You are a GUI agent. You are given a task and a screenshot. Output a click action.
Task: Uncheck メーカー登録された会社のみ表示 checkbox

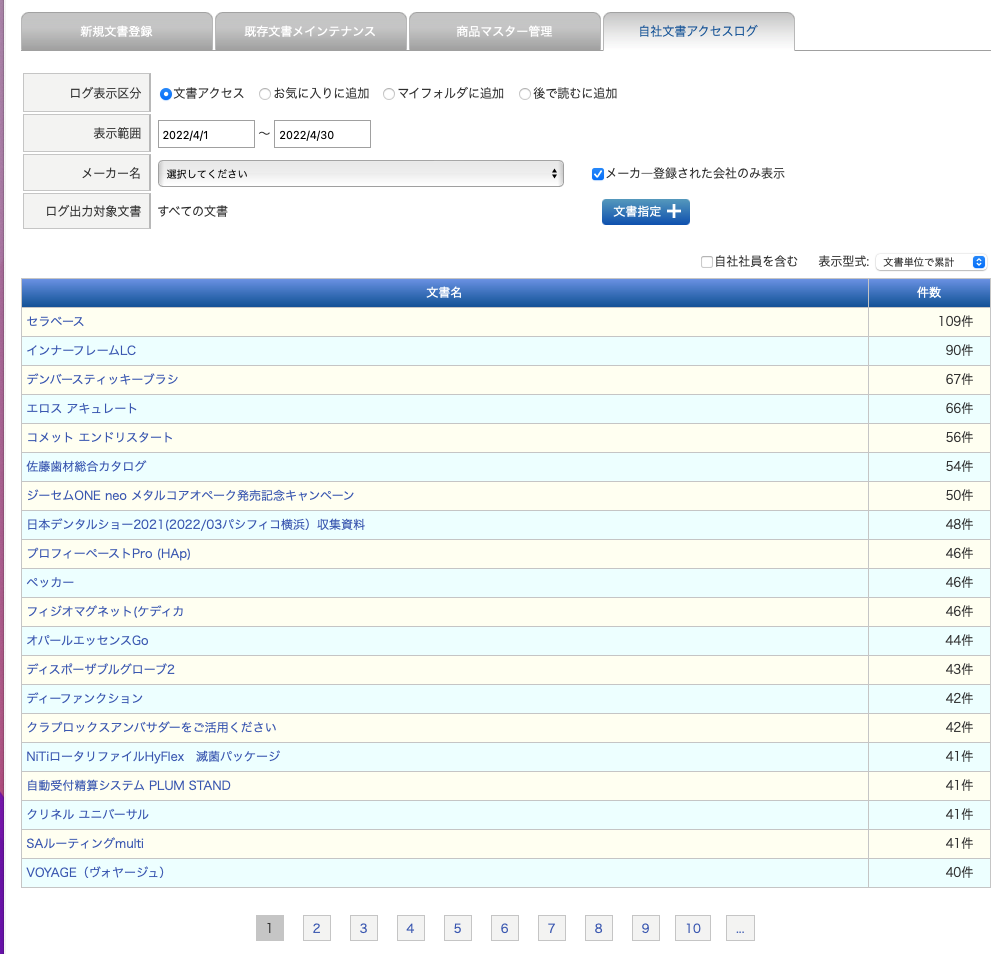pyautogui.click(x=598, y=174)
